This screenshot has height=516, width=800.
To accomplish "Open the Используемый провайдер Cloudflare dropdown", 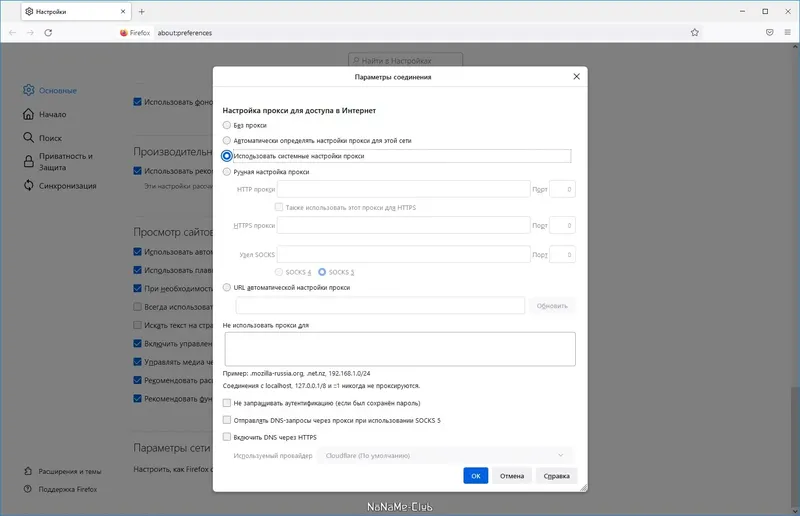I will [x=444, y=455].
